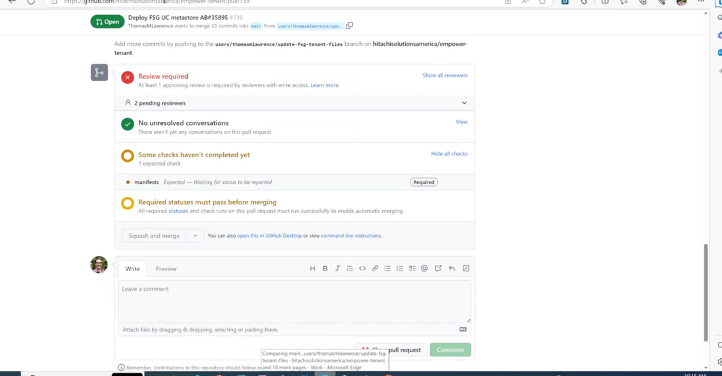This screenshot has height=376, width=722.
Task: Insert a task list in comment
Action: pyautogui.click(x=412, y=268)
